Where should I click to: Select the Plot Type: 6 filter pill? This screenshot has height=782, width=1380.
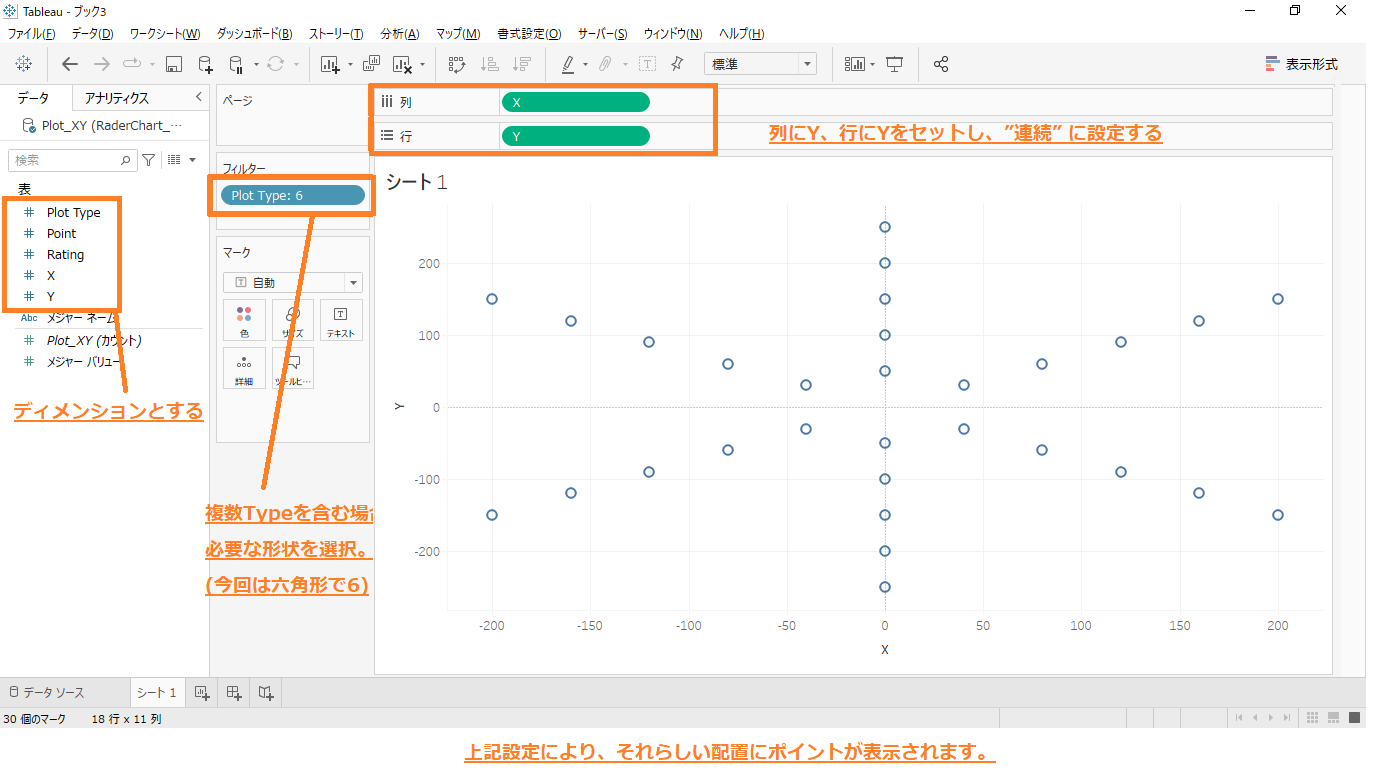click(292, 195)
